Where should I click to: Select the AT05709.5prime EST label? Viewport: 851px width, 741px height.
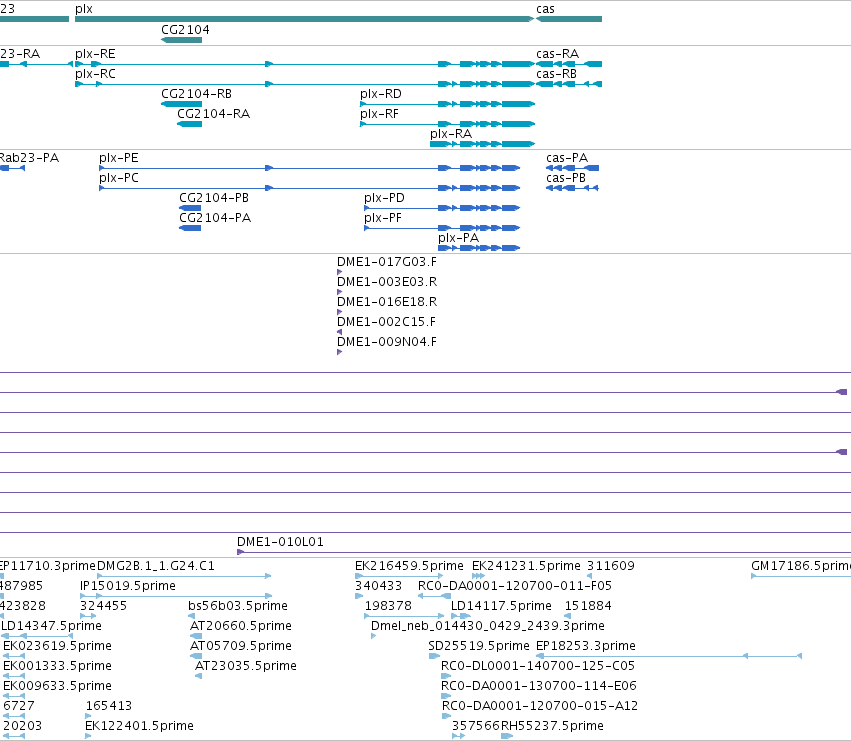[x=240, y=647]
